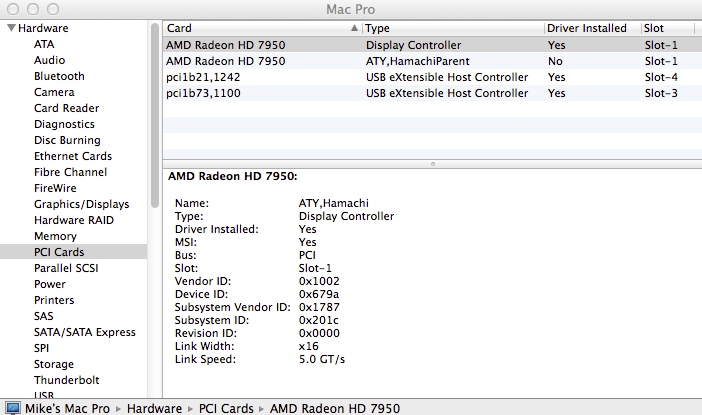
Task: Select SAS in the sidebar
Action: [43, 317]
